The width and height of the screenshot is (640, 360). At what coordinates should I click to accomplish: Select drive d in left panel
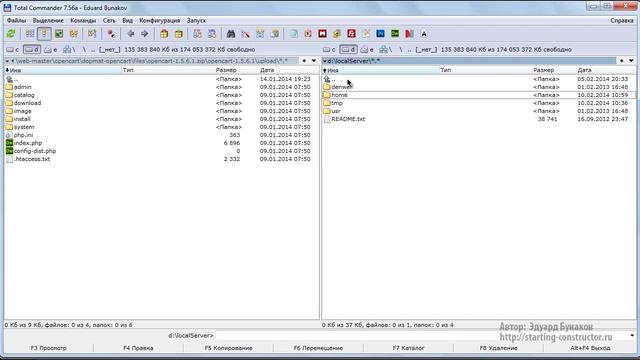click(31, 49)
